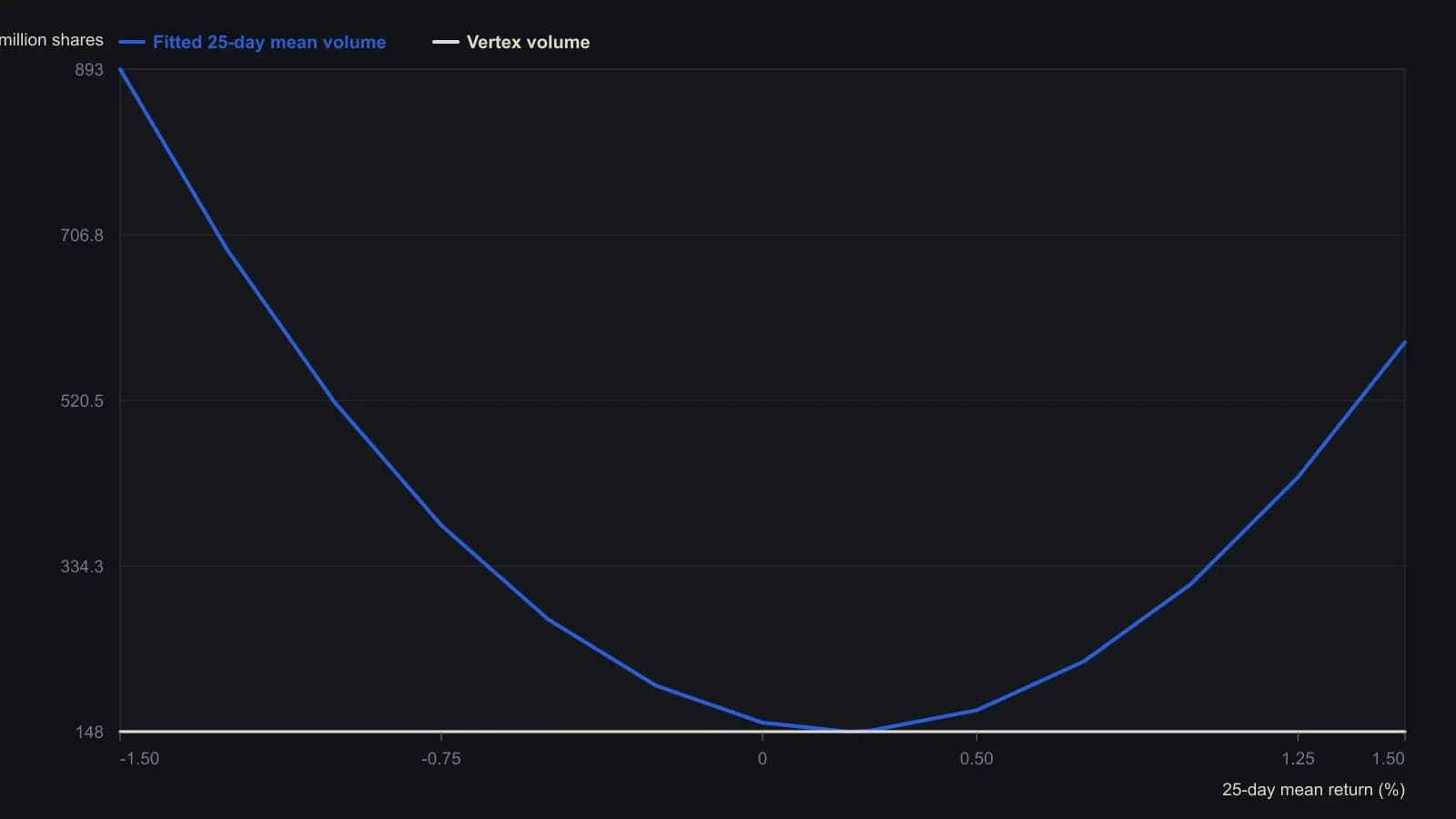Click the curve's endpoint at return 1.50
The height and width of the screenshot is (819, 1456).
coord(1405,342)
